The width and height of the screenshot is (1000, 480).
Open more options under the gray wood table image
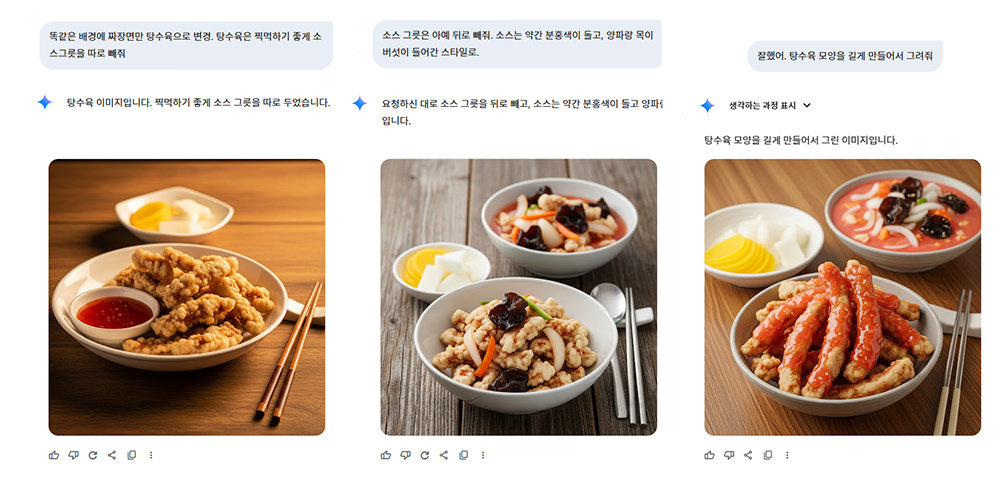click(x=483, y=455)
